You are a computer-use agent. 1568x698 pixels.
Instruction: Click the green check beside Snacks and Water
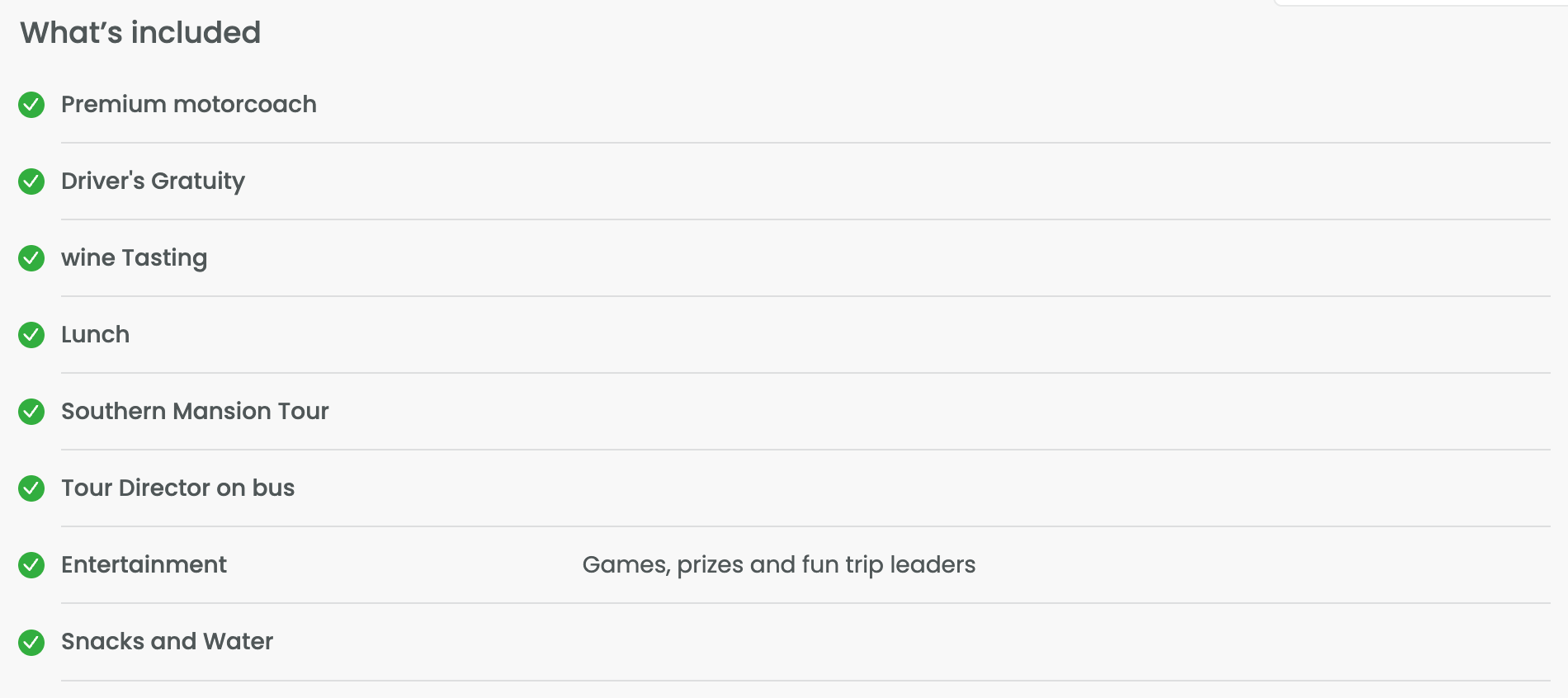pos(31,642)
